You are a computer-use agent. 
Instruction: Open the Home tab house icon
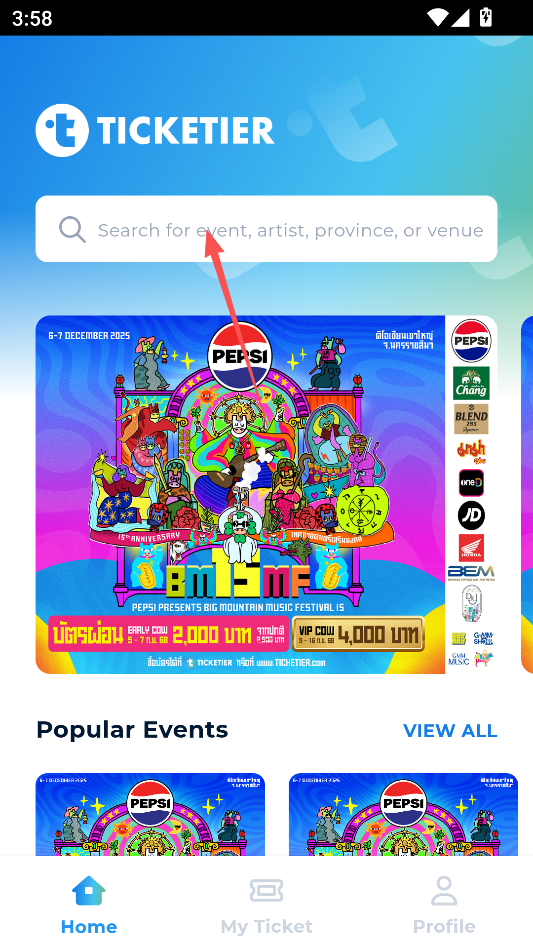(x=89, y=891)
